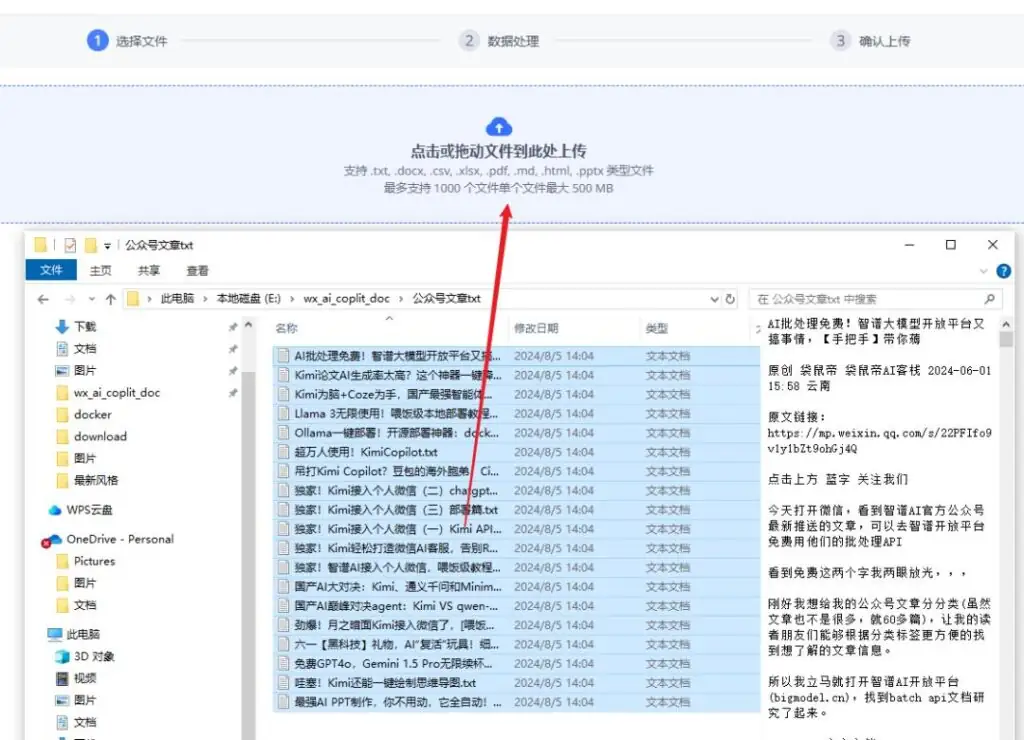Expand breadcrumb chevron after 本地磁盘 (E:)
Image resolution: width=1024 pixels, height=740 pixels.
point(292,299)
